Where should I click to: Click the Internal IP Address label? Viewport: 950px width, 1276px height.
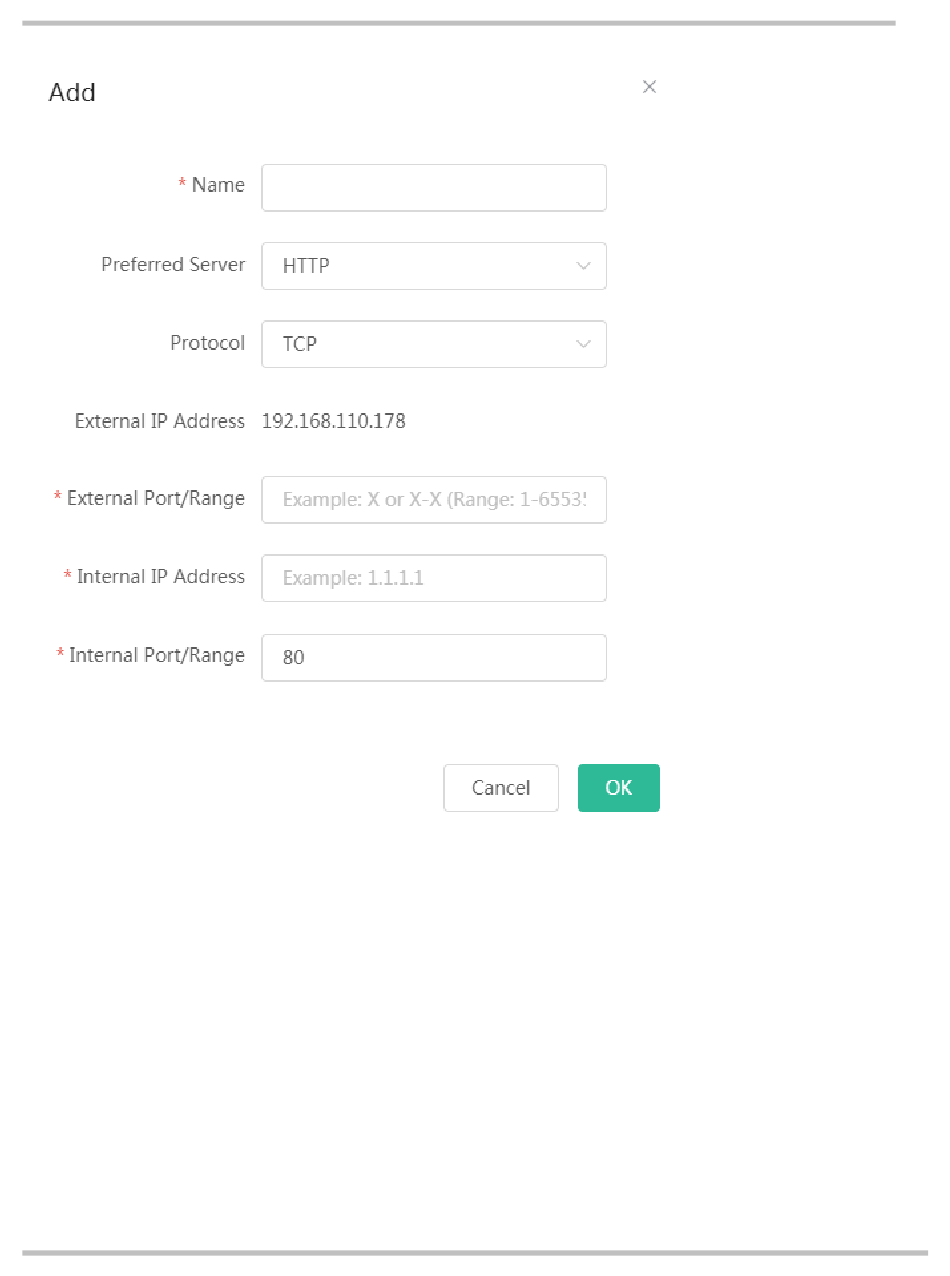pyautogui.click(x=161, y=576)
